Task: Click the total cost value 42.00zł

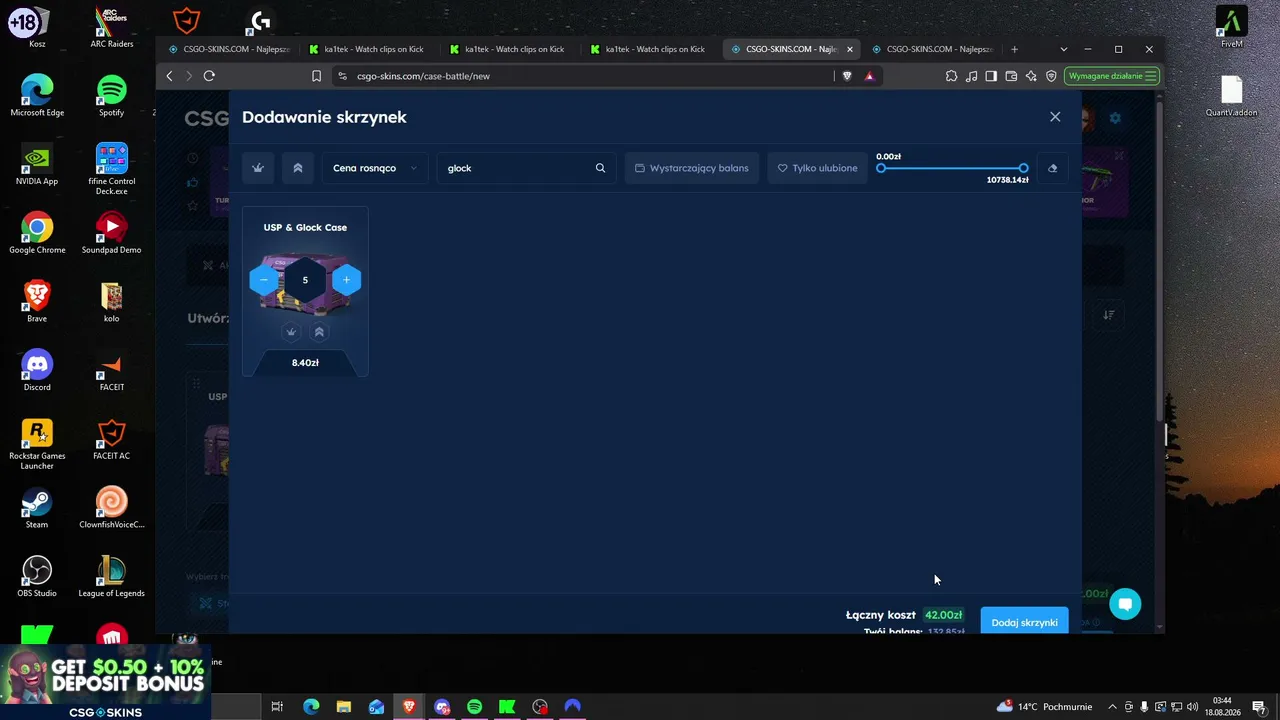Action: pos(943,615)
